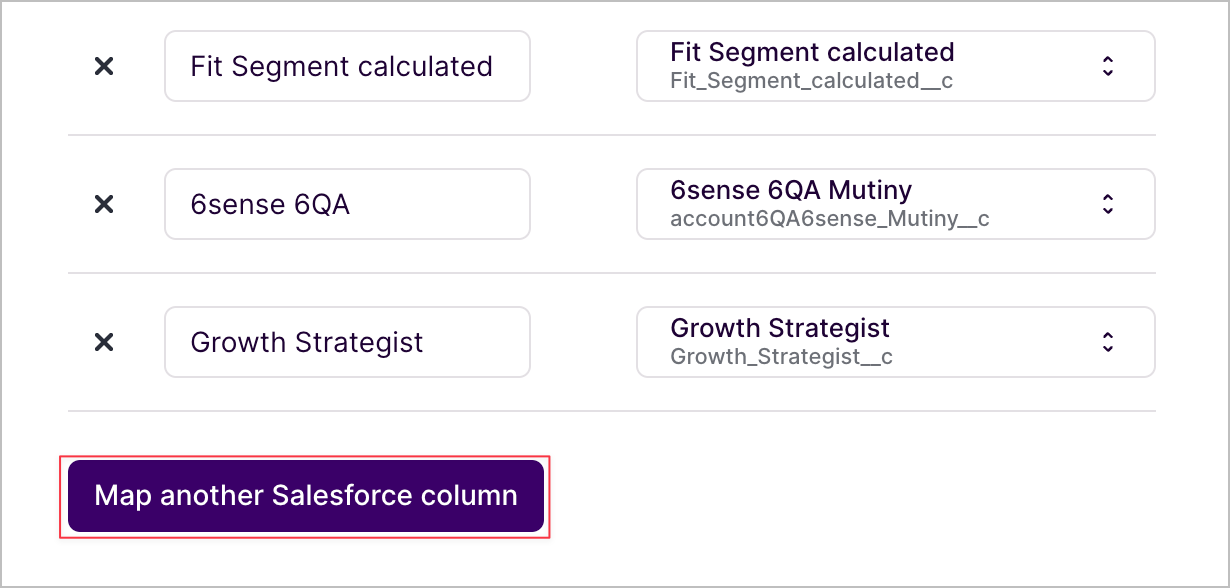The image size is (1230, 588).
Task: Click the divider line below Growth Strategist row
Action: (x=611, y=411)
